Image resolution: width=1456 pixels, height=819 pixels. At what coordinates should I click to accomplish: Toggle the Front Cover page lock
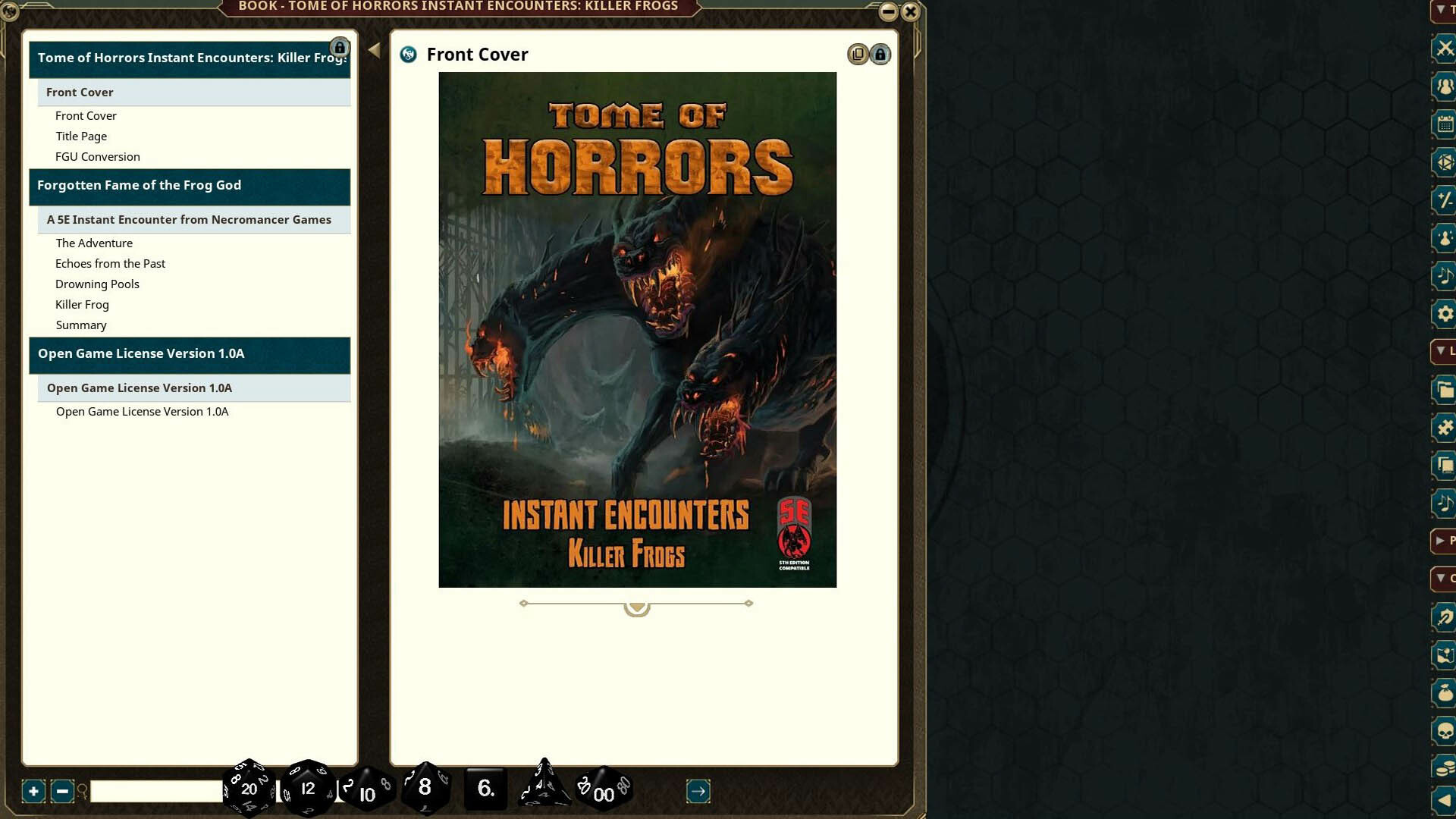pos(880,55)
